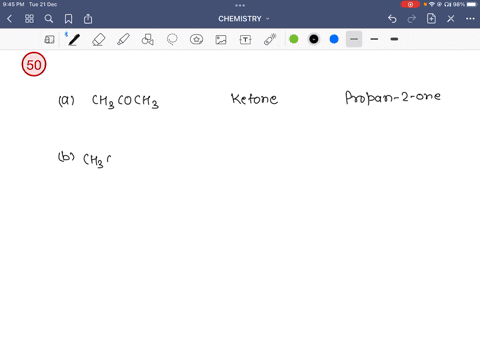Open the share/export icon
The image size is (480, 360).
[x=88, y=19]
